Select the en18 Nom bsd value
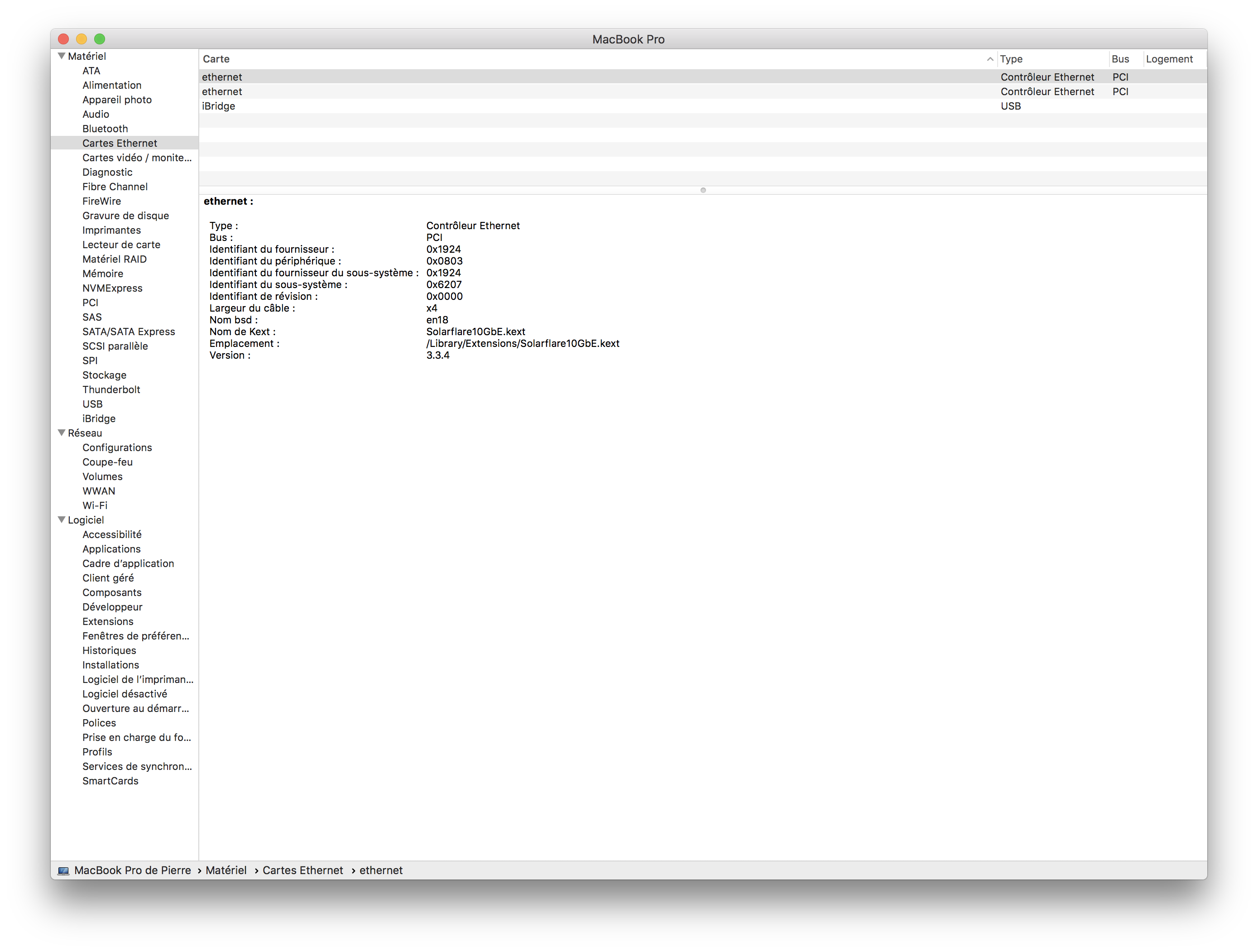 coord(437,320)
